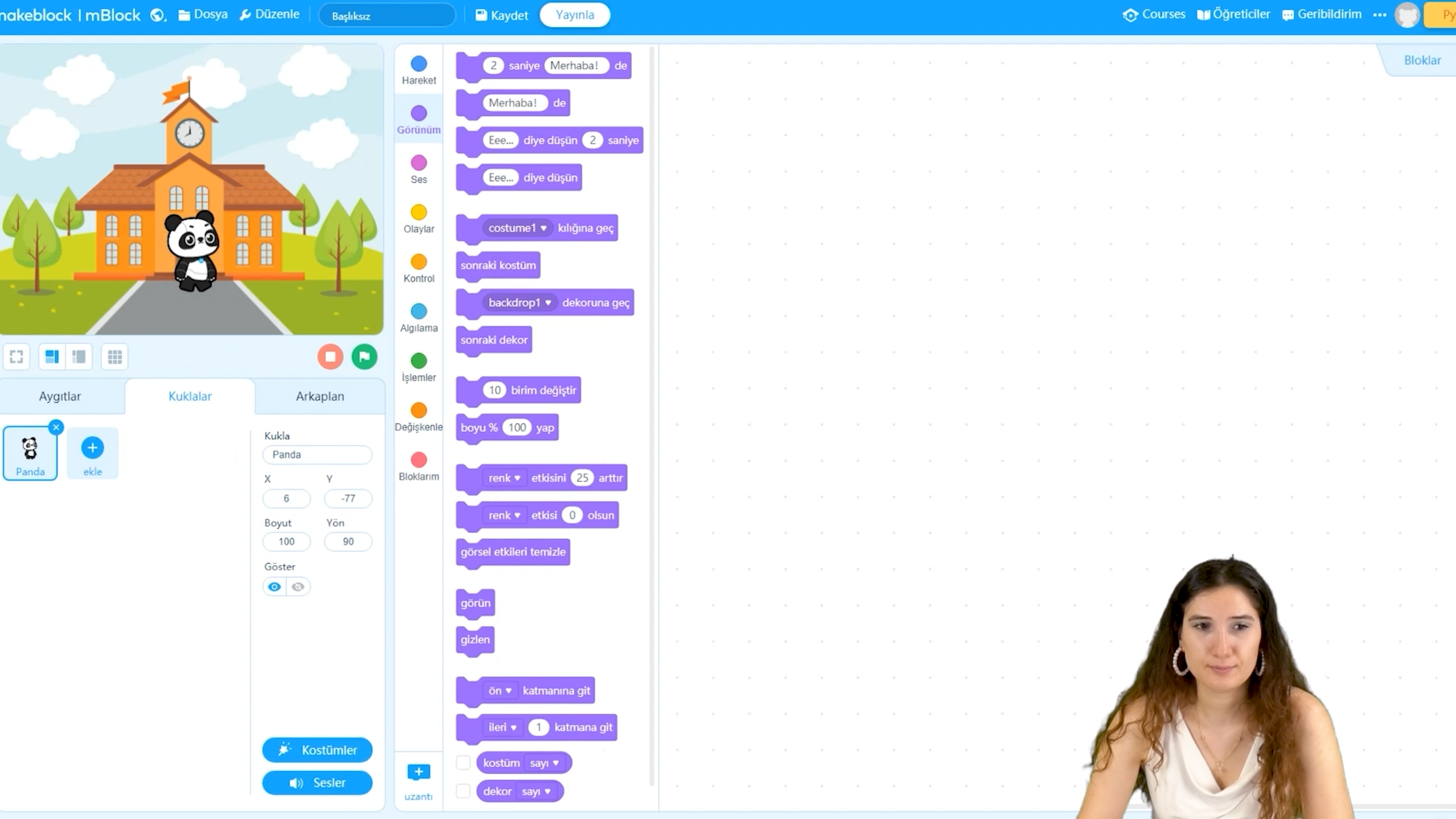The width and height of the screenshot is (1456, 819).
Task: Hide the sprite using the crossed-eye toggle
Action: click(x=298, y=587)
